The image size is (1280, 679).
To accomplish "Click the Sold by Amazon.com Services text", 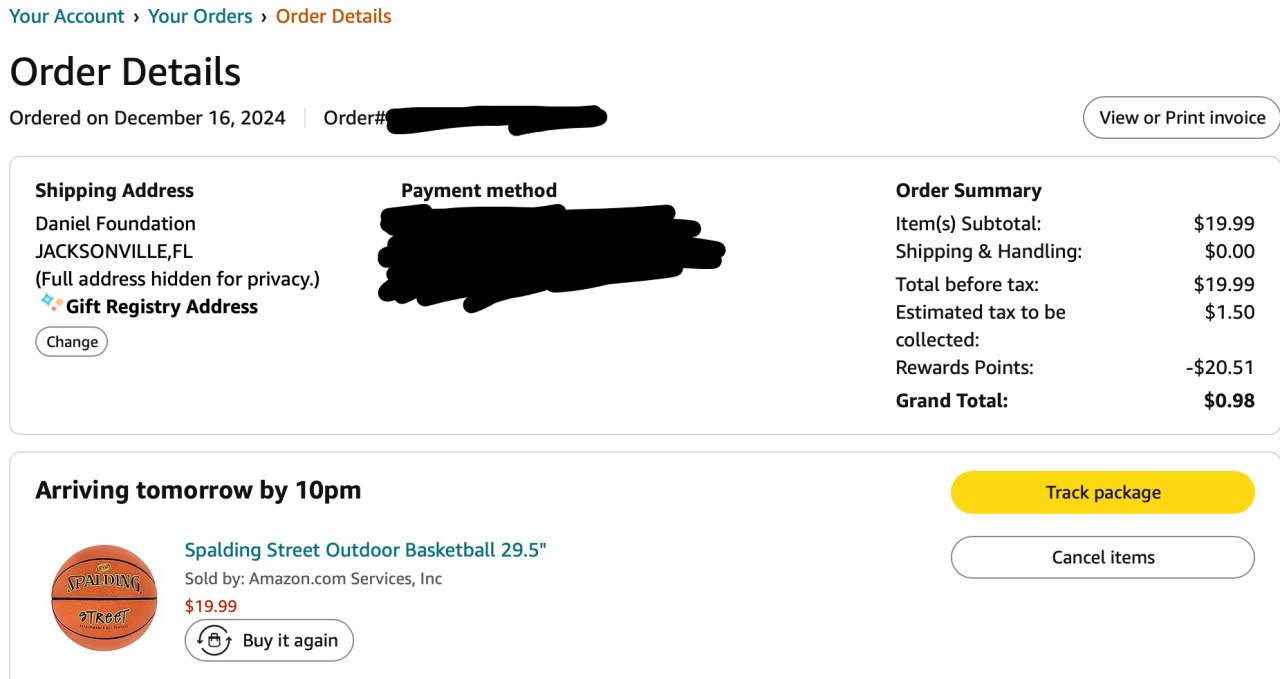I will point(313,579).
